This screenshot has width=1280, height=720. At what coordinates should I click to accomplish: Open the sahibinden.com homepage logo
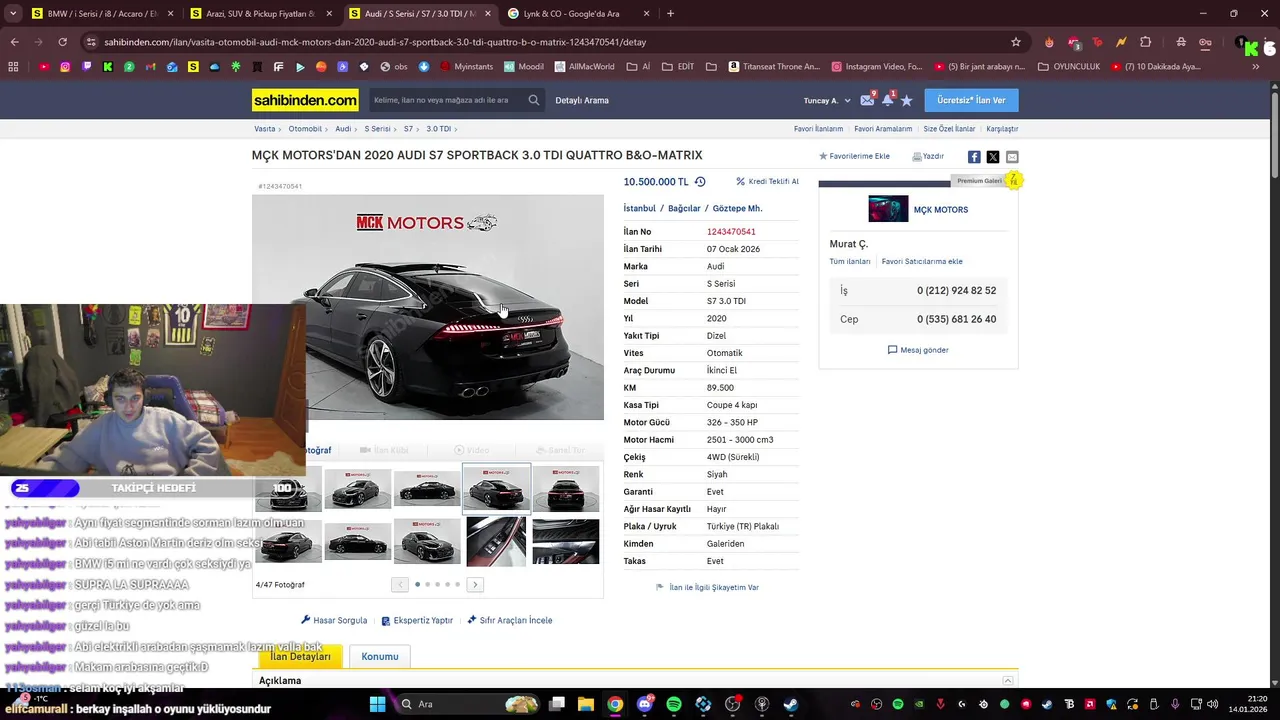point(305,100)
